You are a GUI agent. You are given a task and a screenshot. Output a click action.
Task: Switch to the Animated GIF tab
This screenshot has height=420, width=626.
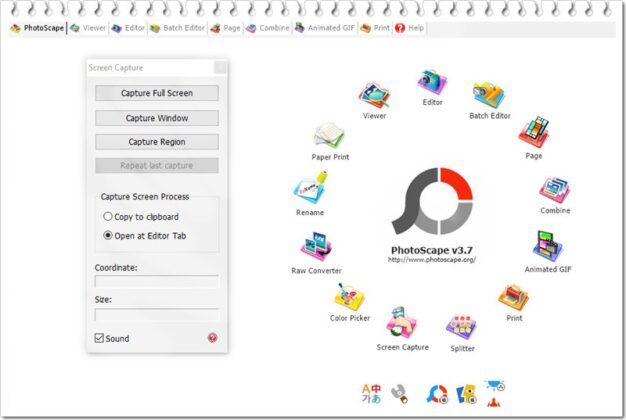(x=325, y=28)
